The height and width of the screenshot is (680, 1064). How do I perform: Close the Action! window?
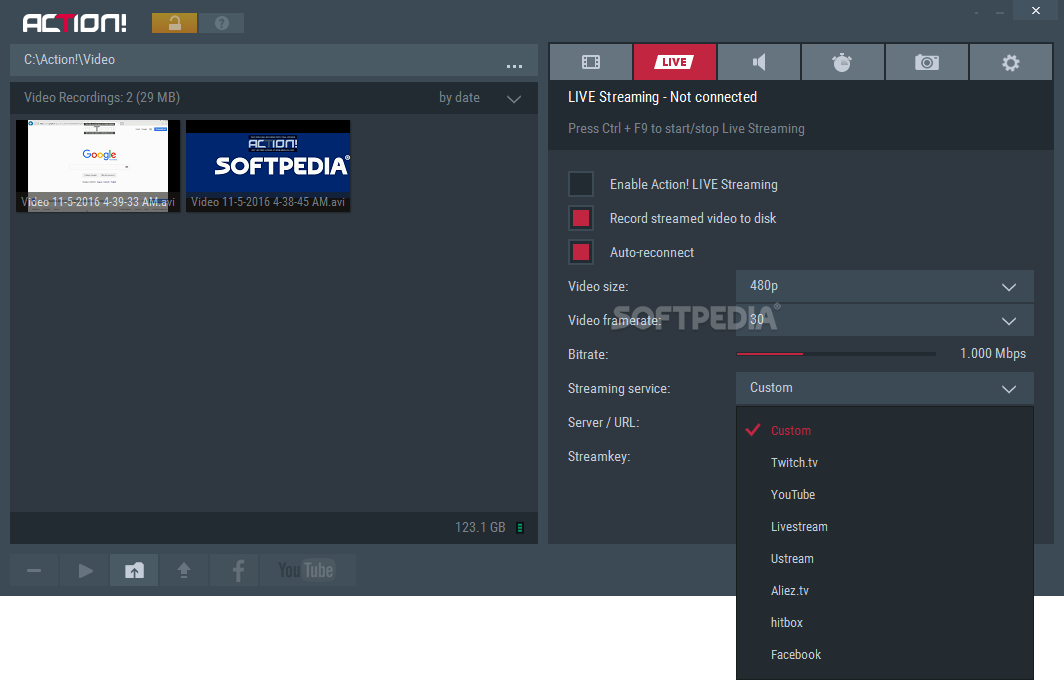point(1036,10)
